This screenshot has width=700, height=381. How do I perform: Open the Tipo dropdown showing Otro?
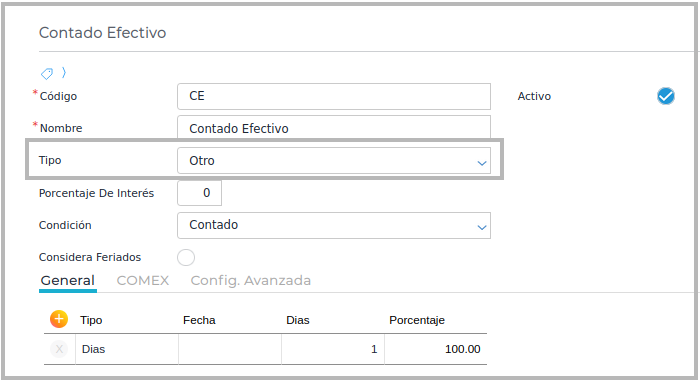(334, 161)
